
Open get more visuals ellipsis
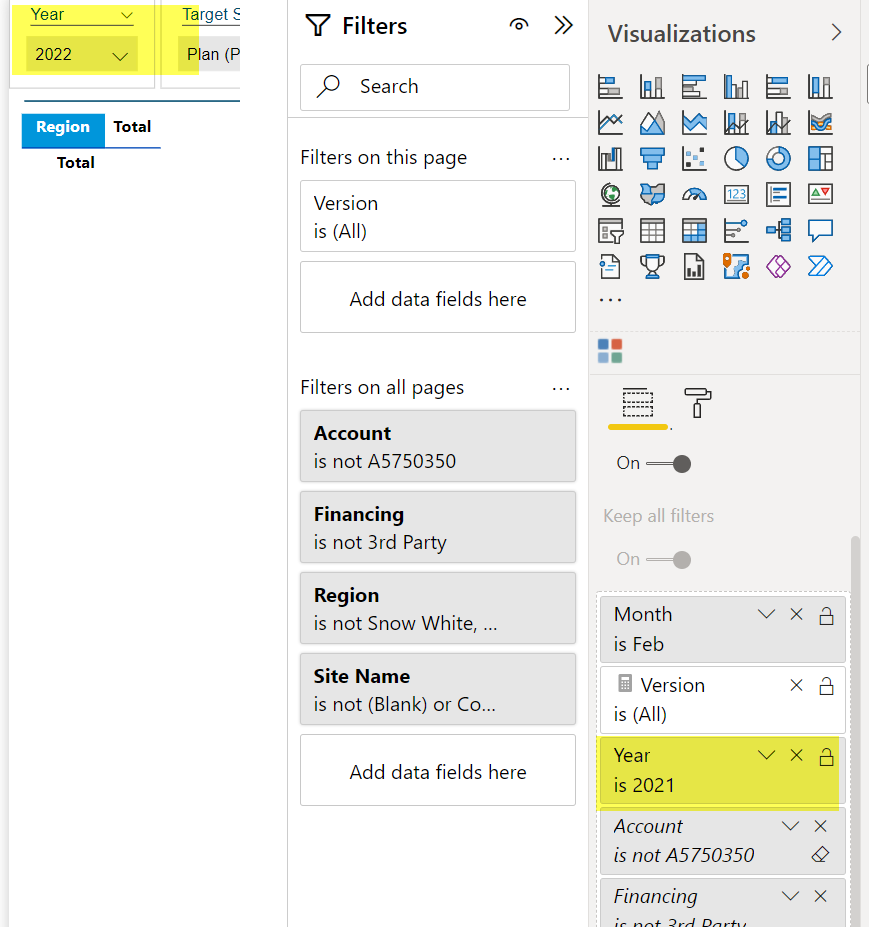point(610,300)
